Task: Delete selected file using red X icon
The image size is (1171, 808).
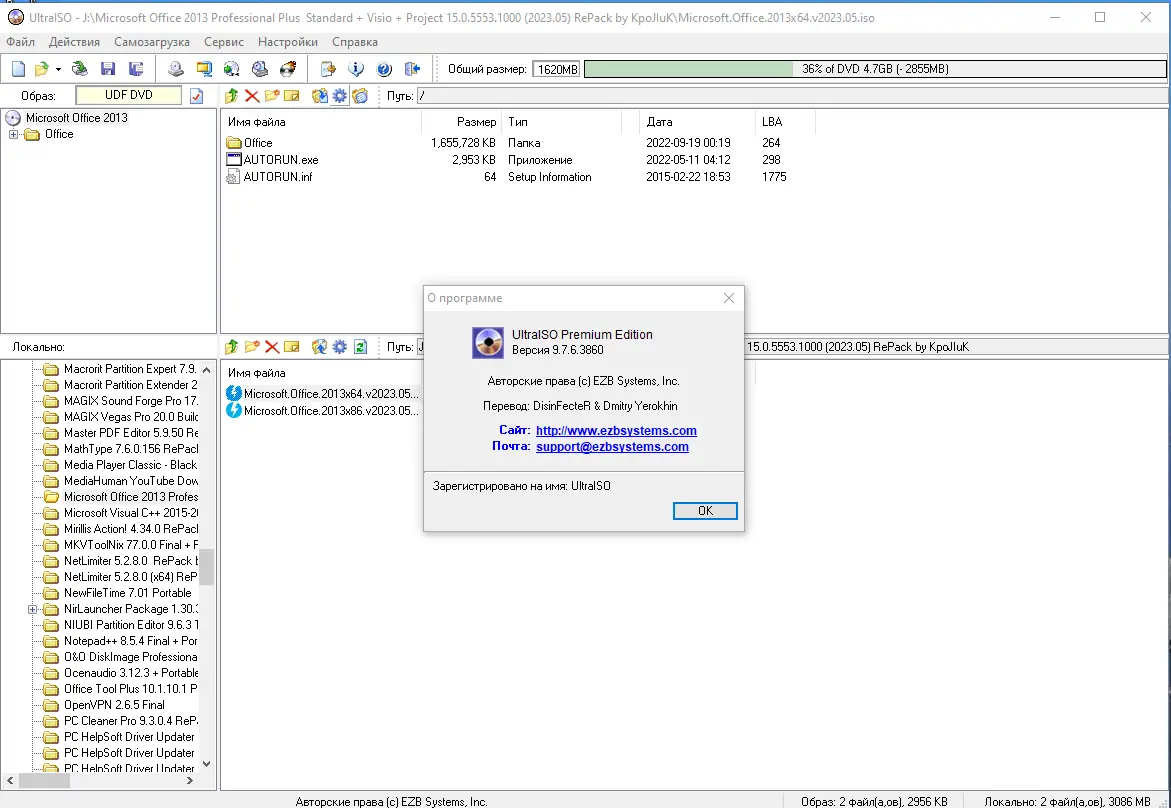Action: coord(252,95)
